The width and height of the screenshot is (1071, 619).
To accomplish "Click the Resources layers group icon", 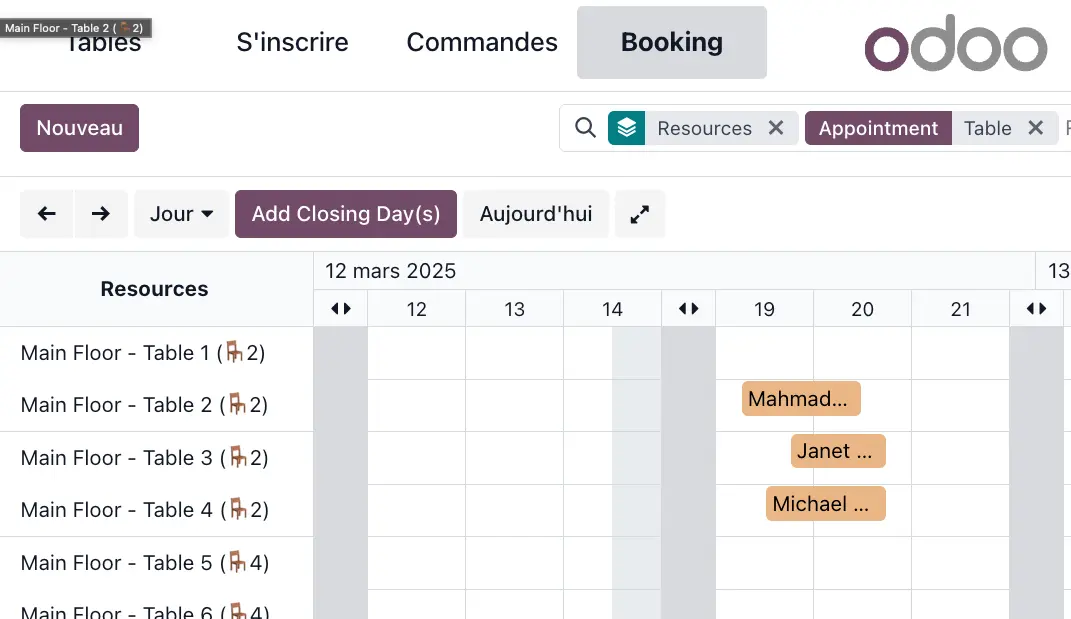I will pyautogui.click(x=627, y=128).
